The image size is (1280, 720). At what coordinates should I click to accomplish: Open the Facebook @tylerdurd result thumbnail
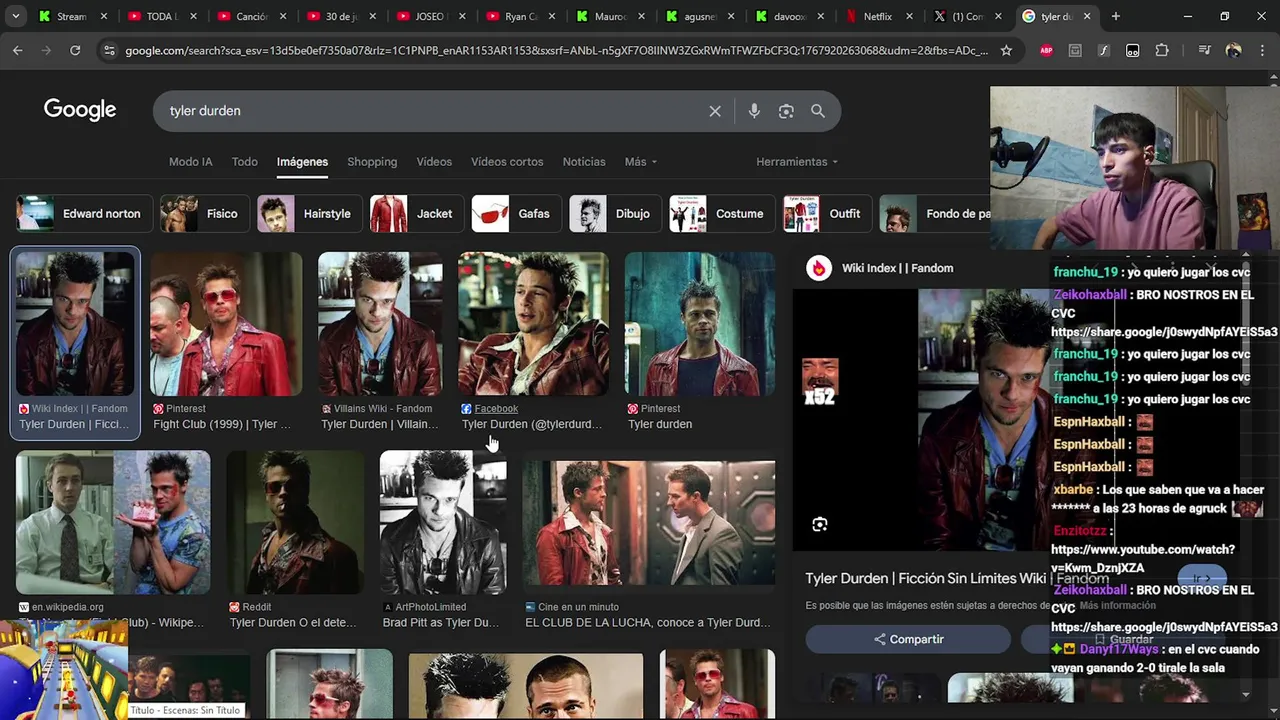533,324
